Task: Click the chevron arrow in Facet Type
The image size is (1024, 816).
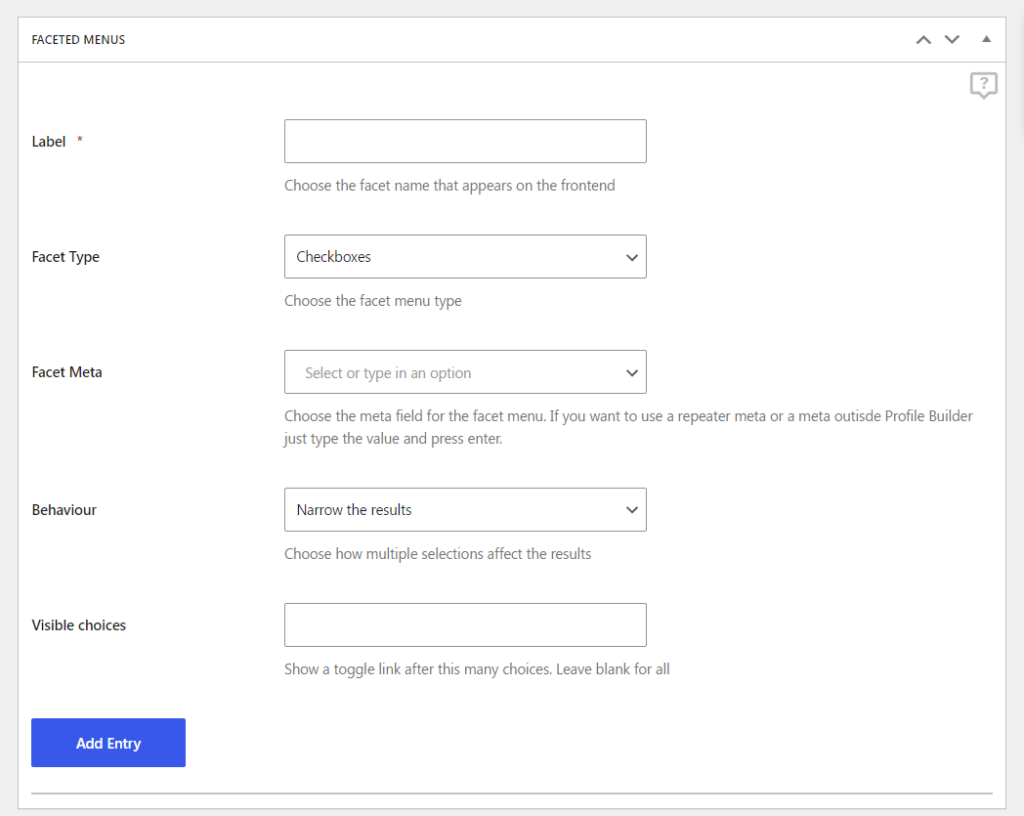Action: point(632,257)
